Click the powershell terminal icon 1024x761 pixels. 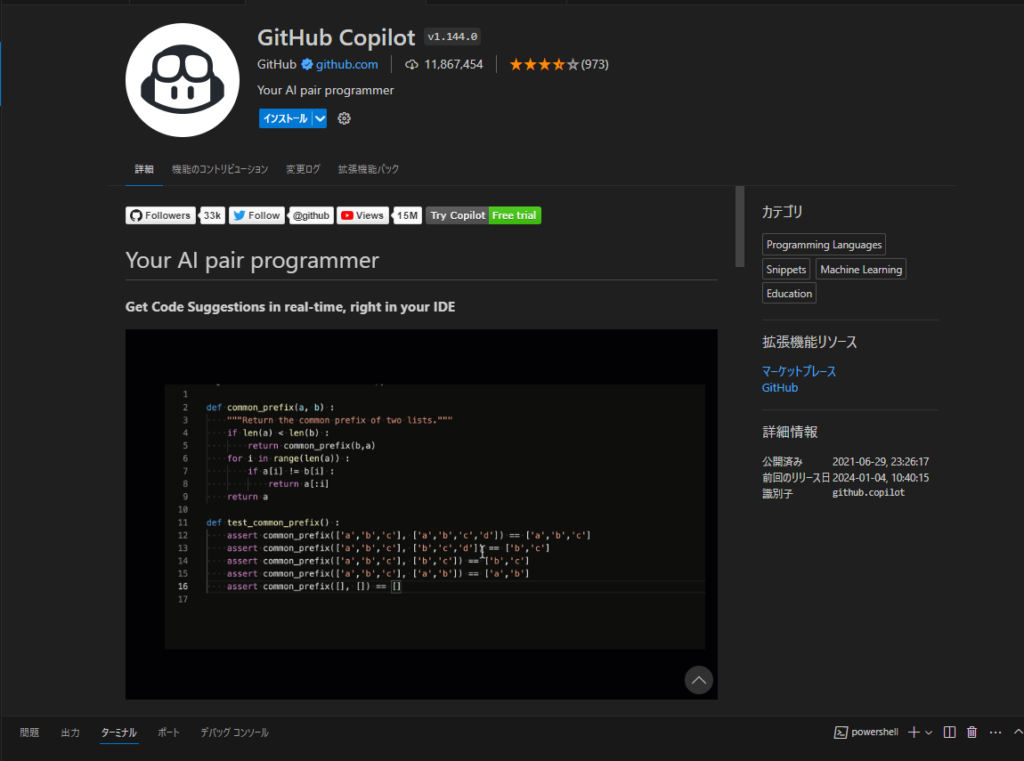840,732
